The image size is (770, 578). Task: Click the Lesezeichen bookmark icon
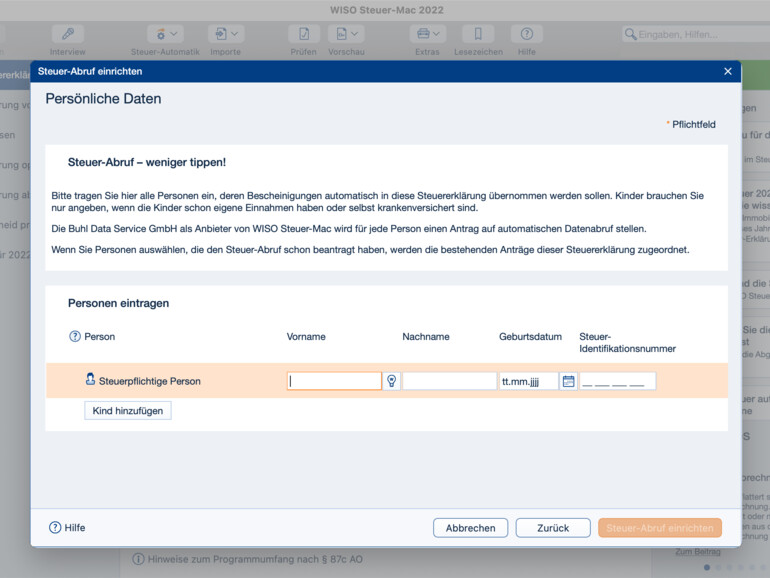[x=478, y=34]
